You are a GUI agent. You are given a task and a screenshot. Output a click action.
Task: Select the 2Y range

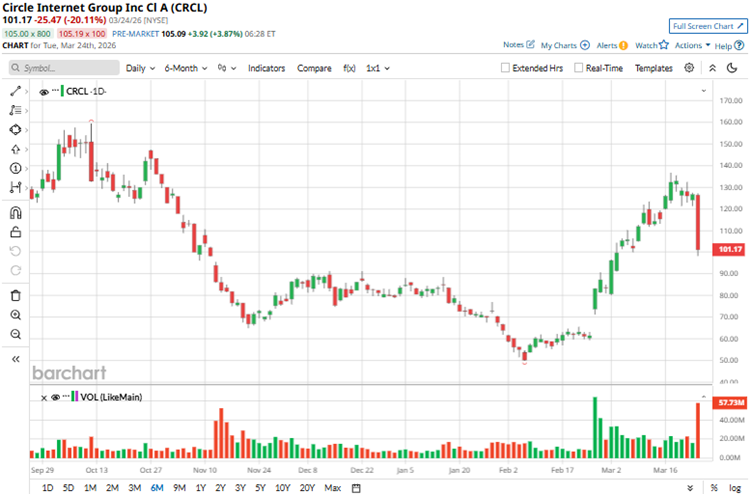(220, 488)
